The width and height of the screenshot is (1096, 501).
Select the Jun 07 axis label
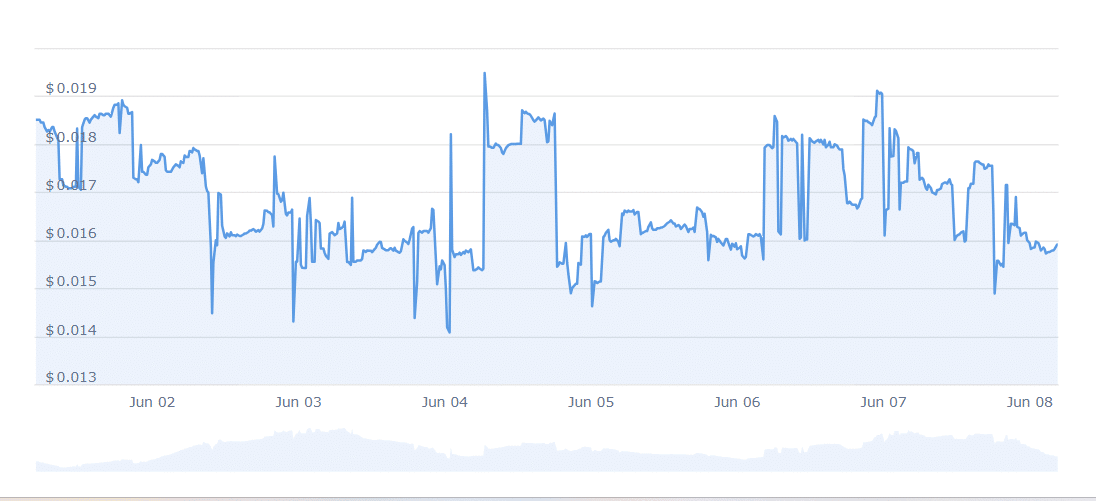point(884,403)
